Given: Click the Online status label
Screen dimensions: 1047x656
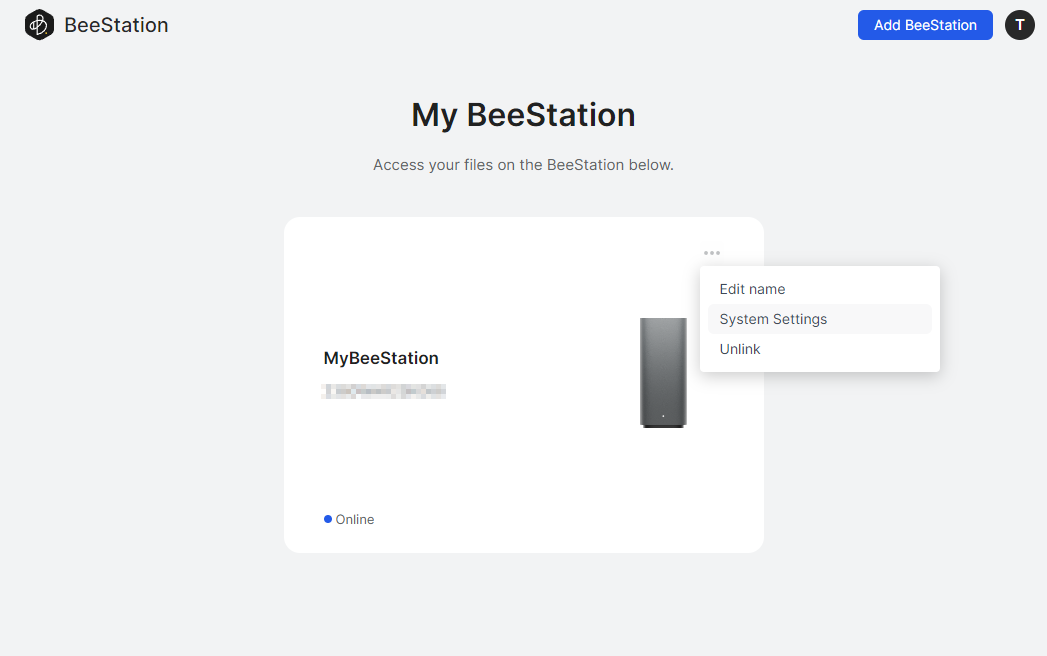Looking at the screenshot, I should point(355,518).
